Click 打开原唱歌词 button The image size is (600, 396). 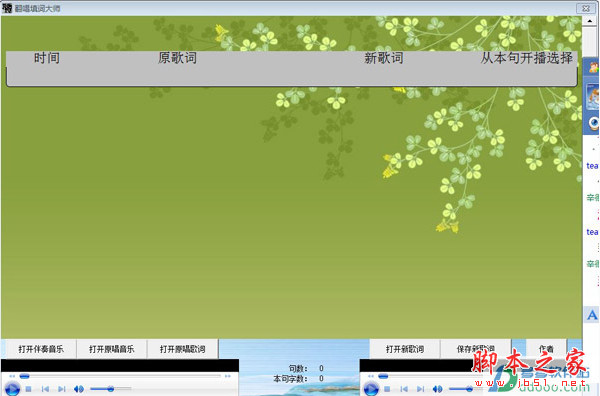coord(183,349)
